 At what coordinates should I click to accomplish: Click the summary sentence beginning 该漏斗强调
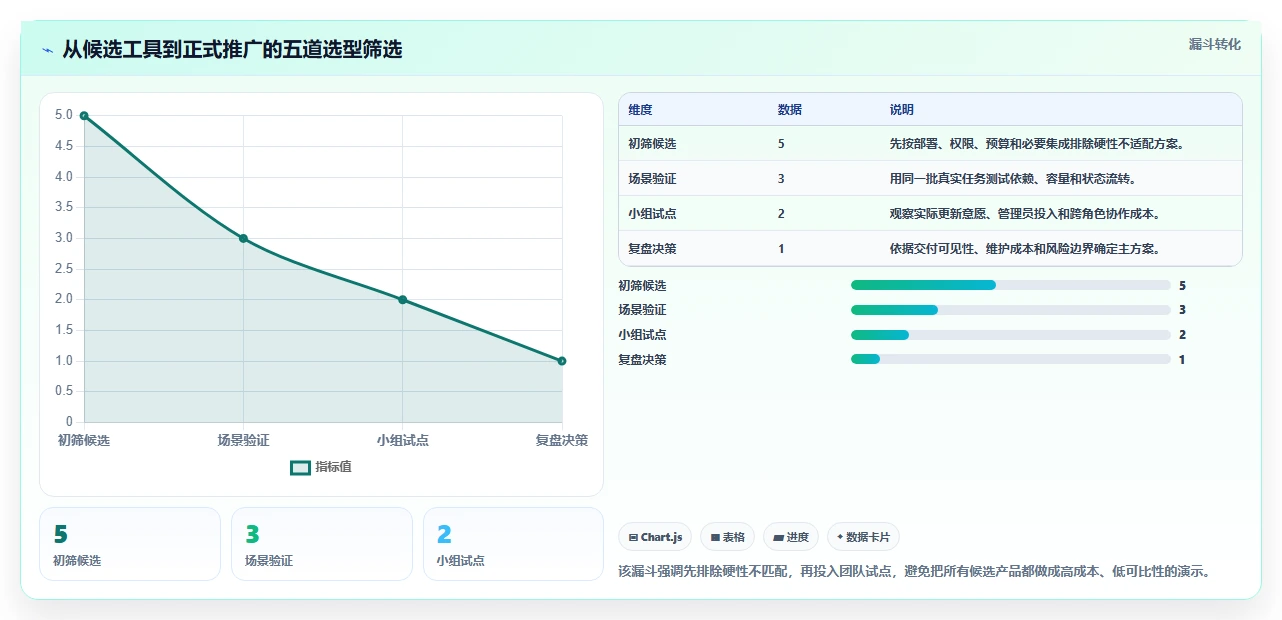click(x=917, y=572)
